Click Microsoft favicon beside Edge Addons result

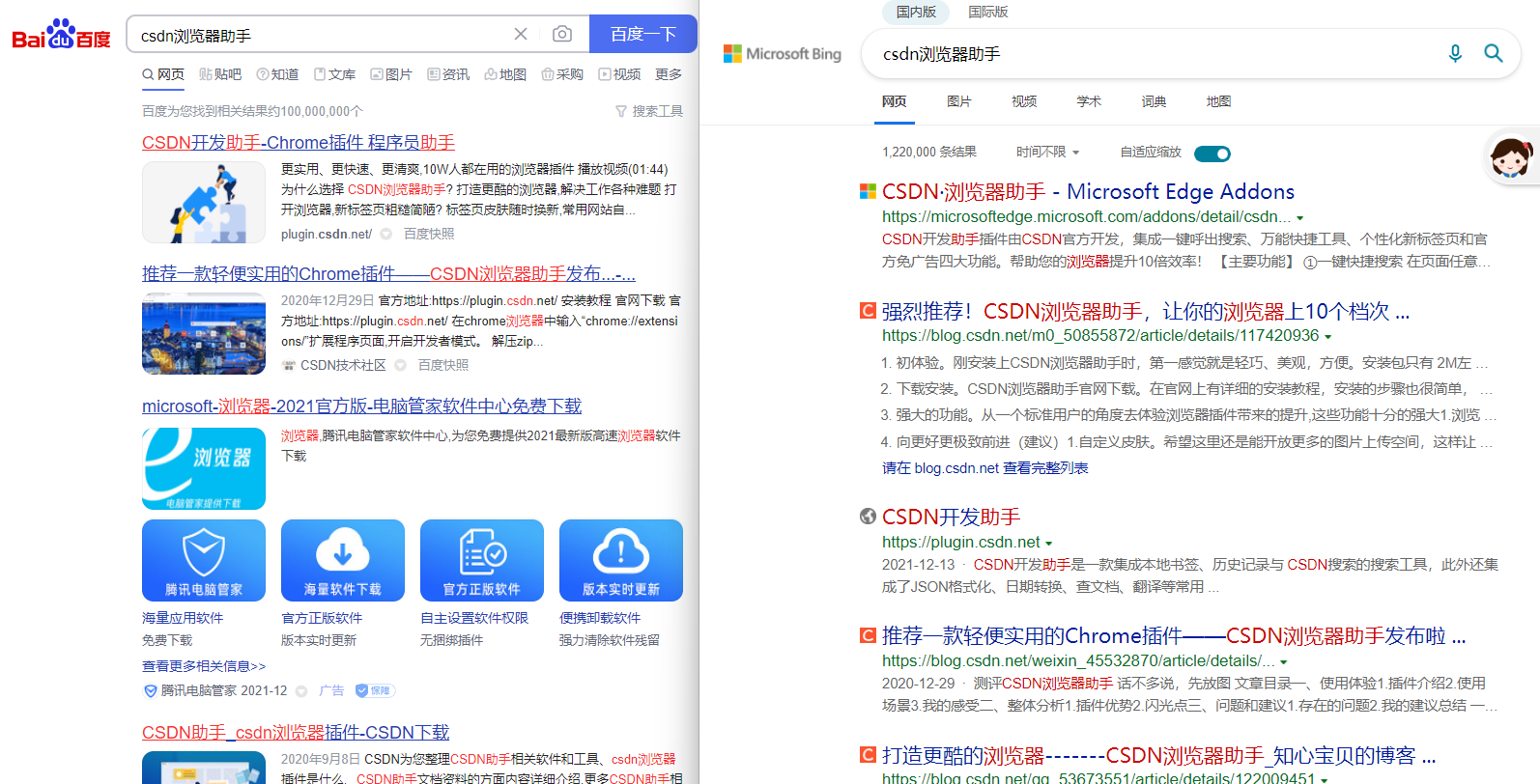coord(868,191)
